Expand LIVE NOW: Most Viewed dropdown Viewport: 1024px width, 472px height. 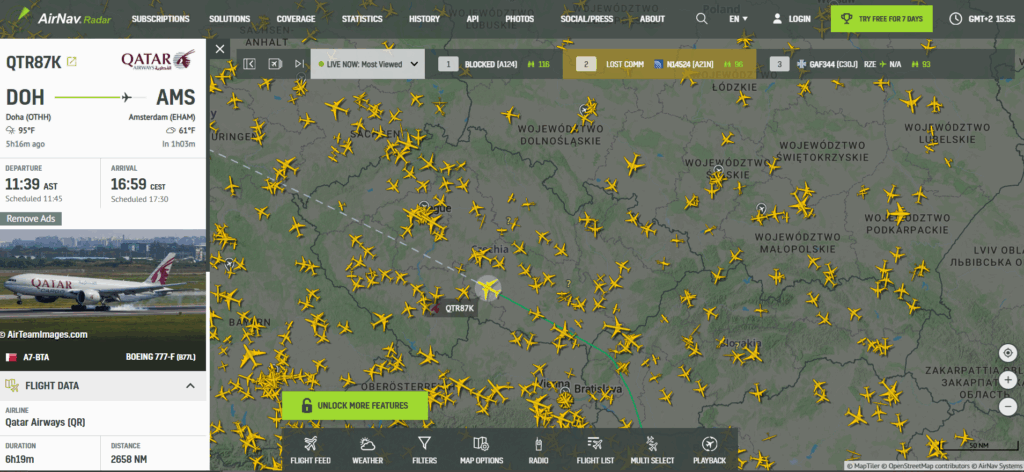368,64
